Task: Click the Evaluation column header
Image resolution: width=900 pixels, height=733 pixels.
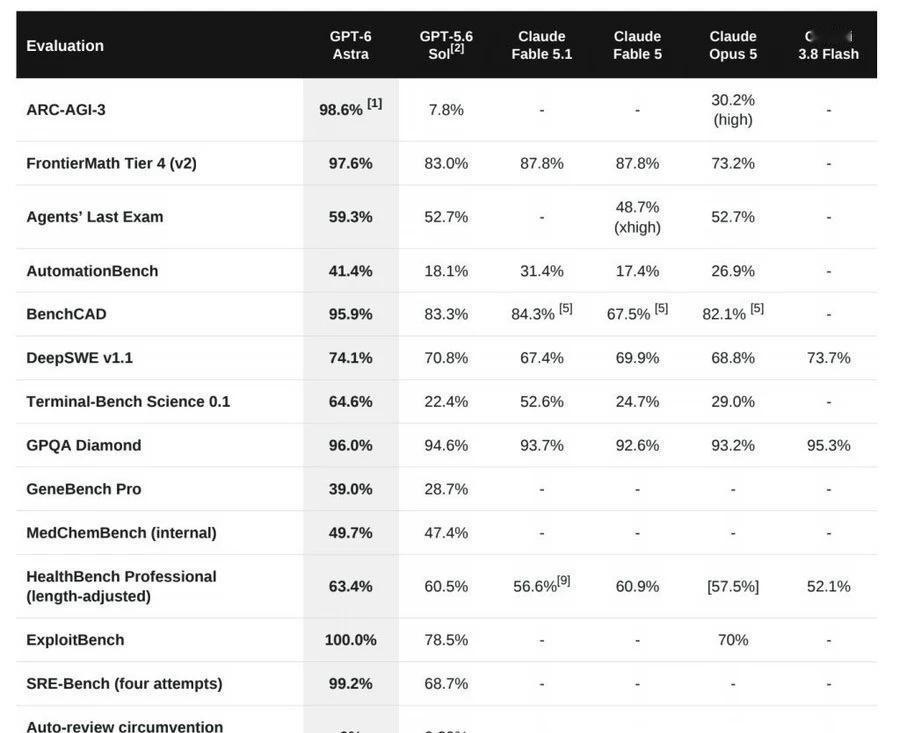Action: tap(65, 45)
